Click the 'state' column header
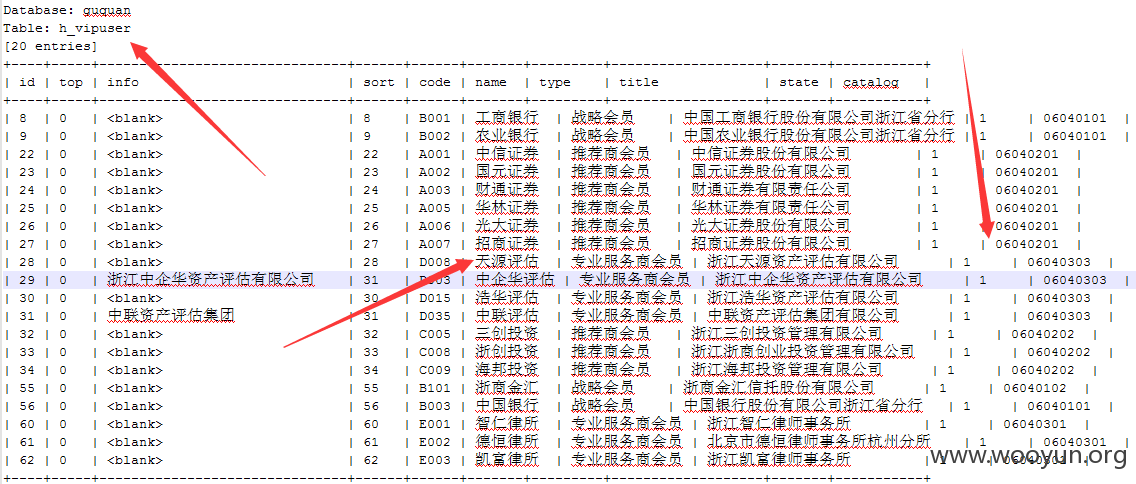Image resolution: width=1136 pixels, height=484 pixels. [x=799, y=83]
